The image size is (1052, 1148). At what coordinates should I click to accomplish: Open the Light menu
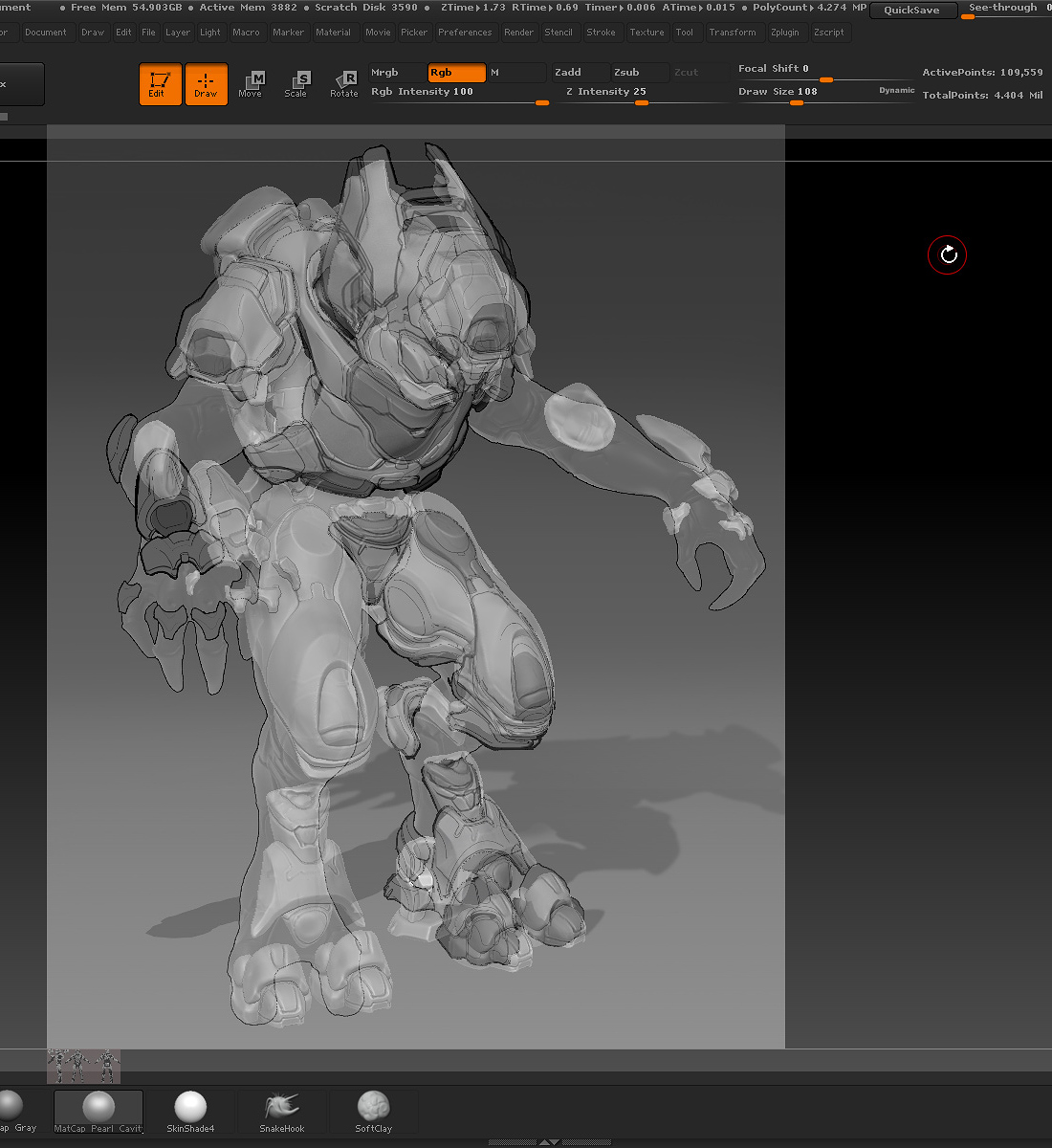pyautogui.click(x=210, y=33)
